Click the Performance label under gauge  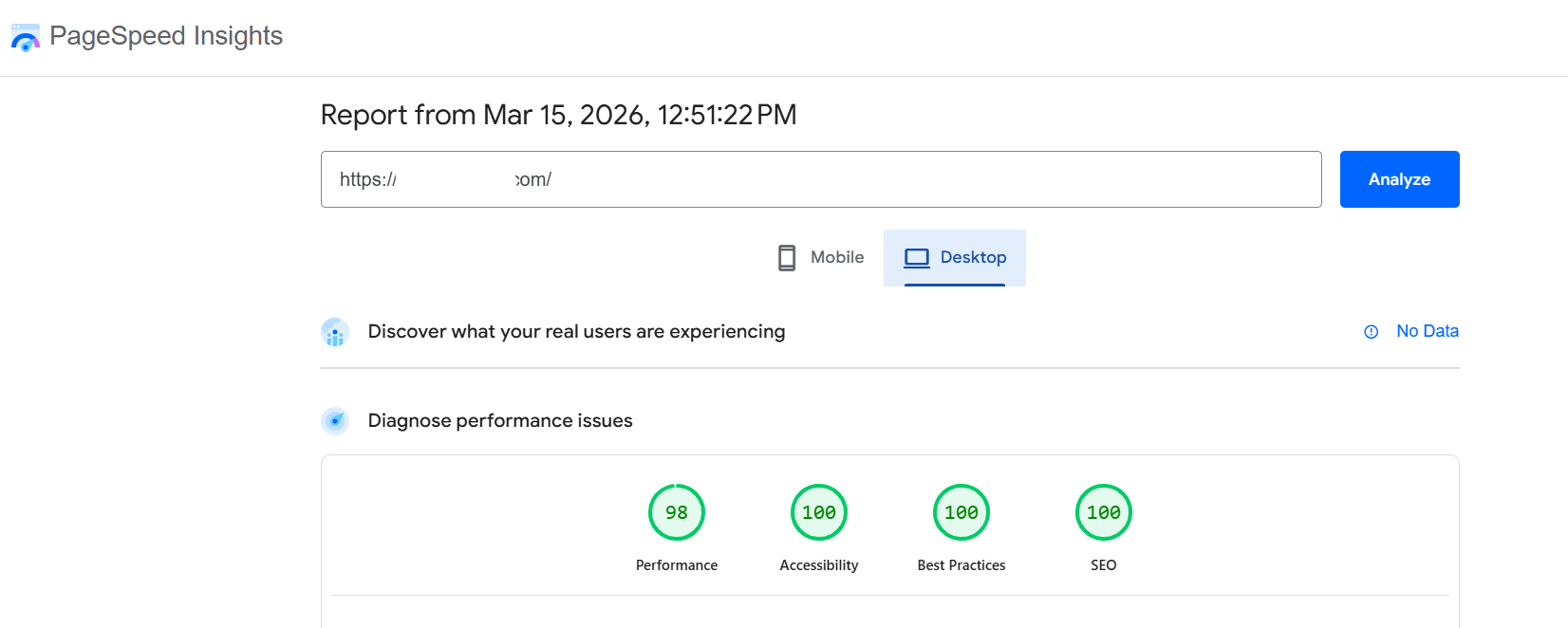[x=677, y=565]
